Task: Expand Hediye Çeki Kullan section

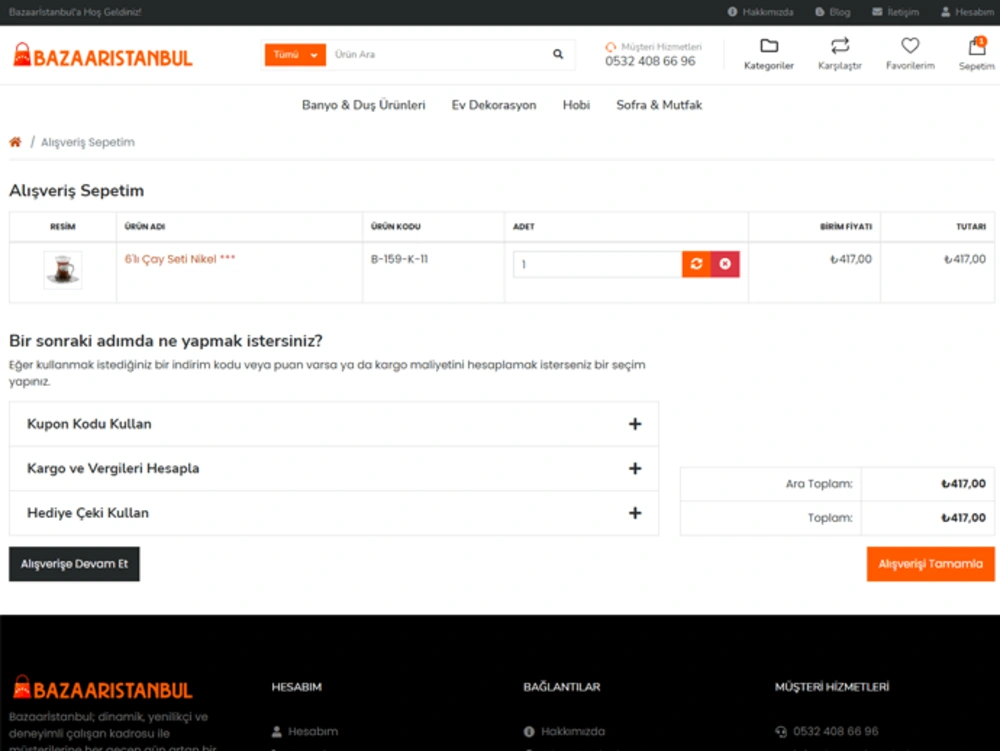Action: pyautogui.click(x=334, y=513)
